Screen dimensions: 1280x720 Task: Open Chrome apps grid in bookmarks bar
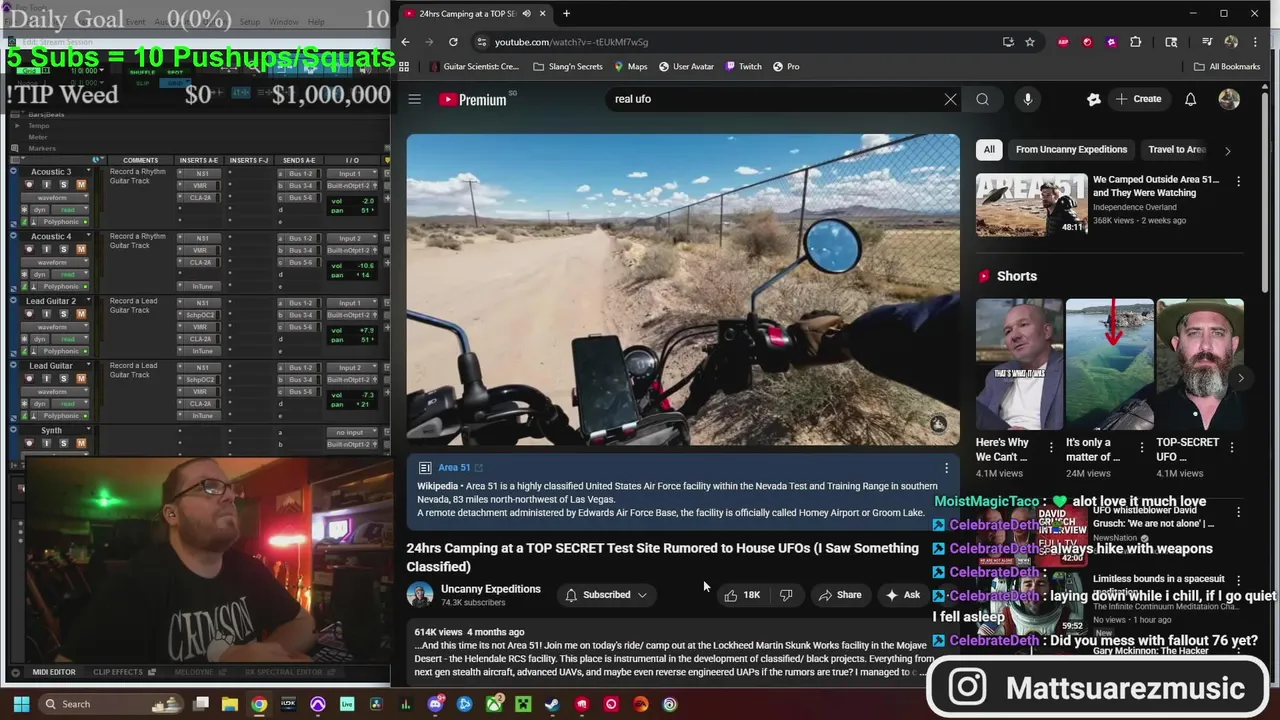[404, 66]
